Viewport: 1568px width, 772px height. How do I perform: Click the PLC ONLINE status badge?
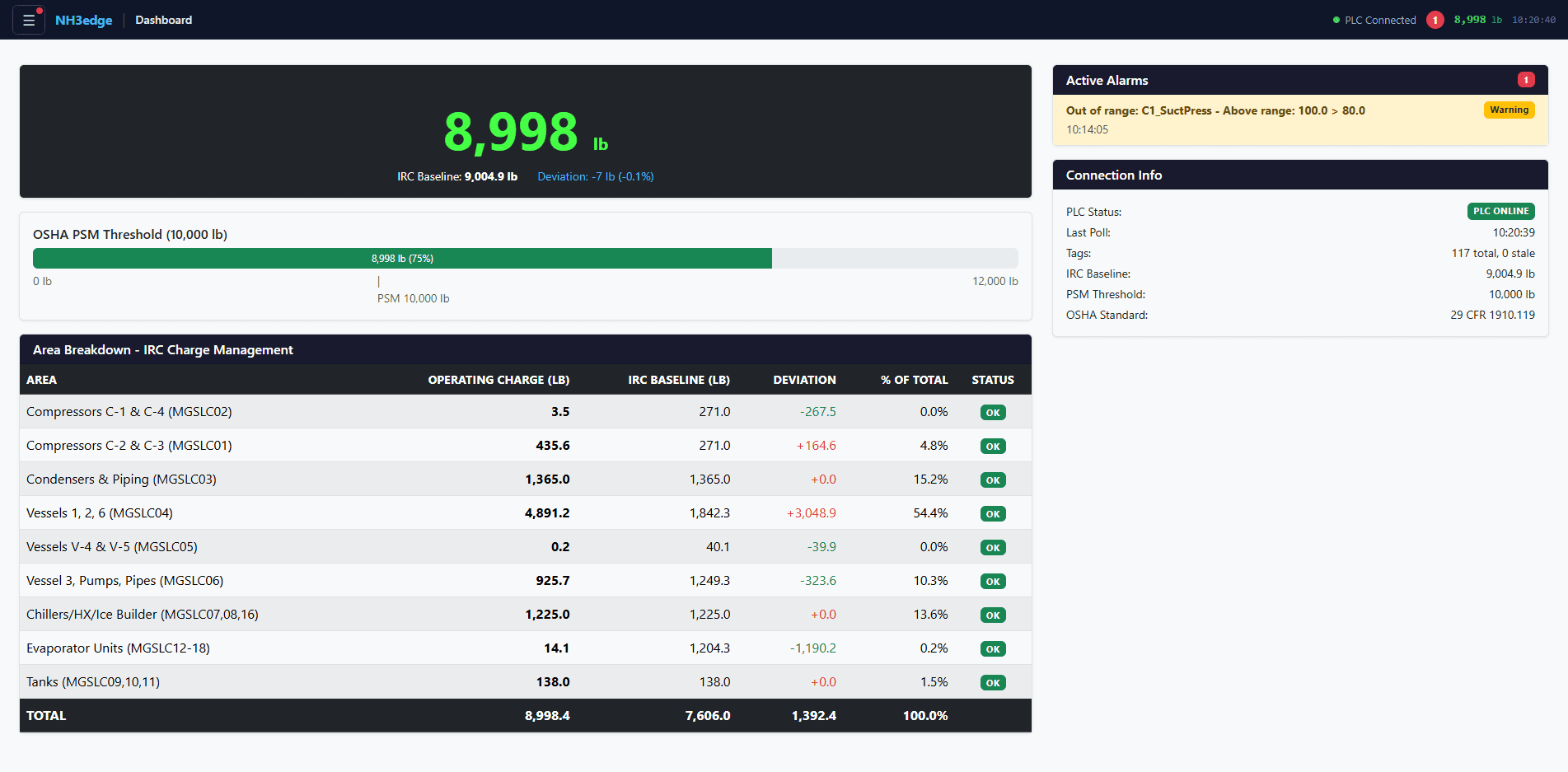1501,211
